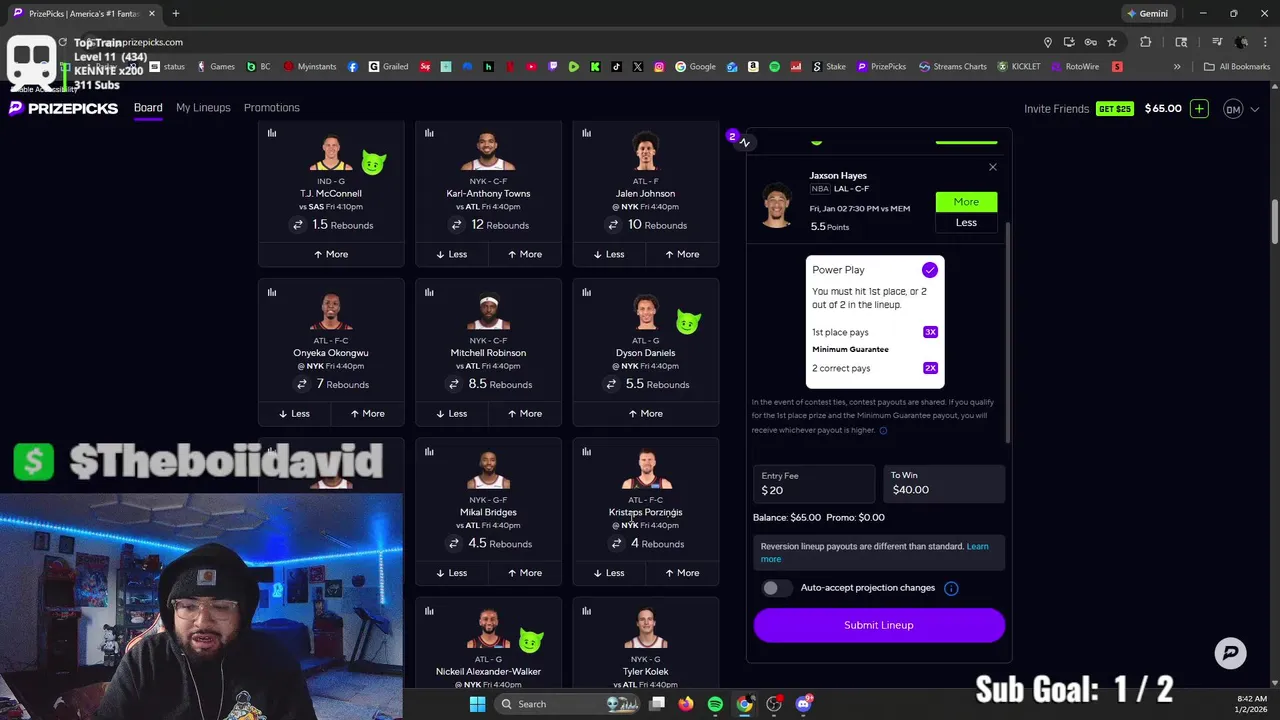
Task: Pick More on Dyson Daniels 5.5 Rebounds
Action: [646, 413]
